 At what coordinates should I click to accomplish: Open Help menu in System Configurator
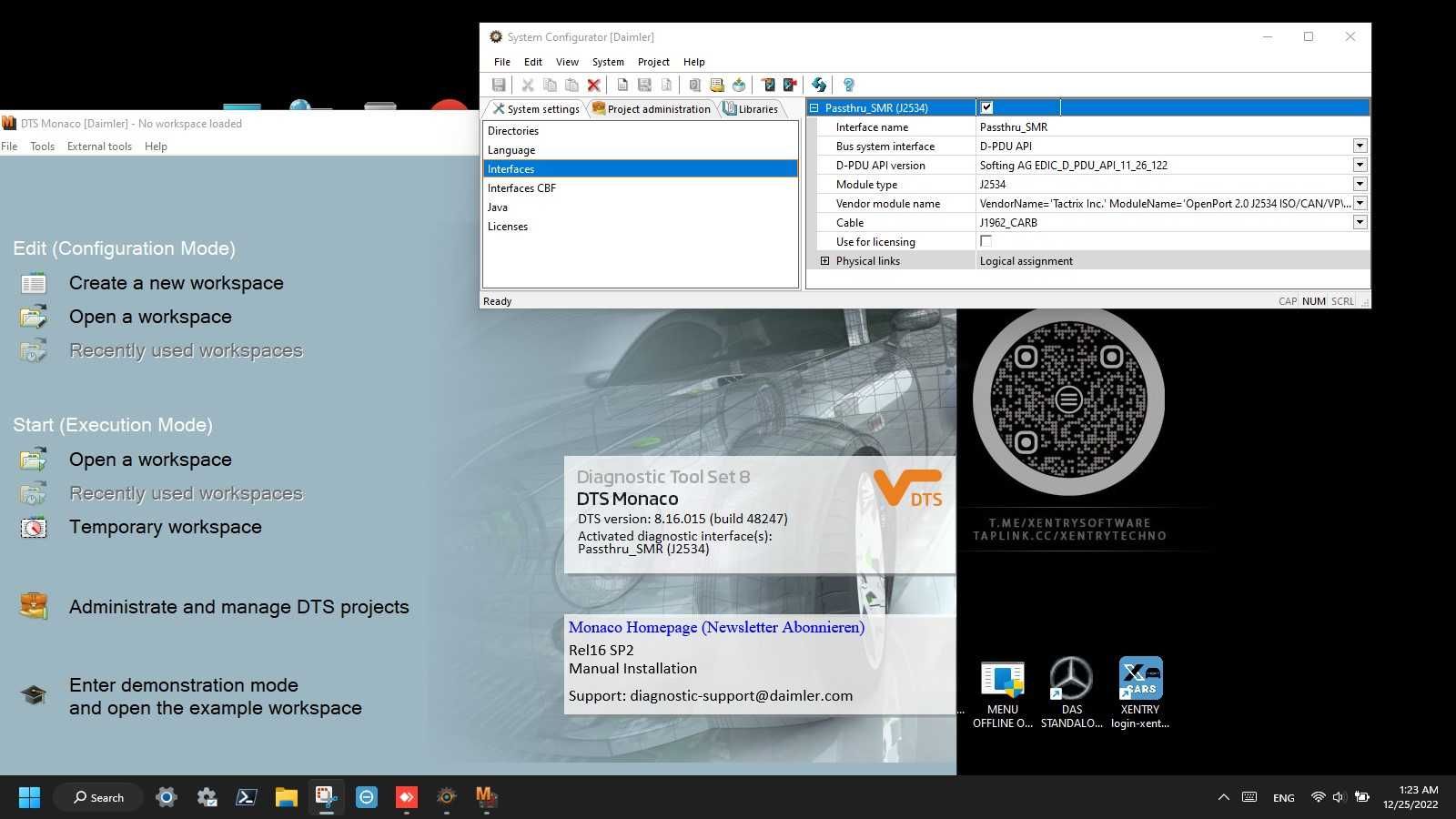(694, 62)
